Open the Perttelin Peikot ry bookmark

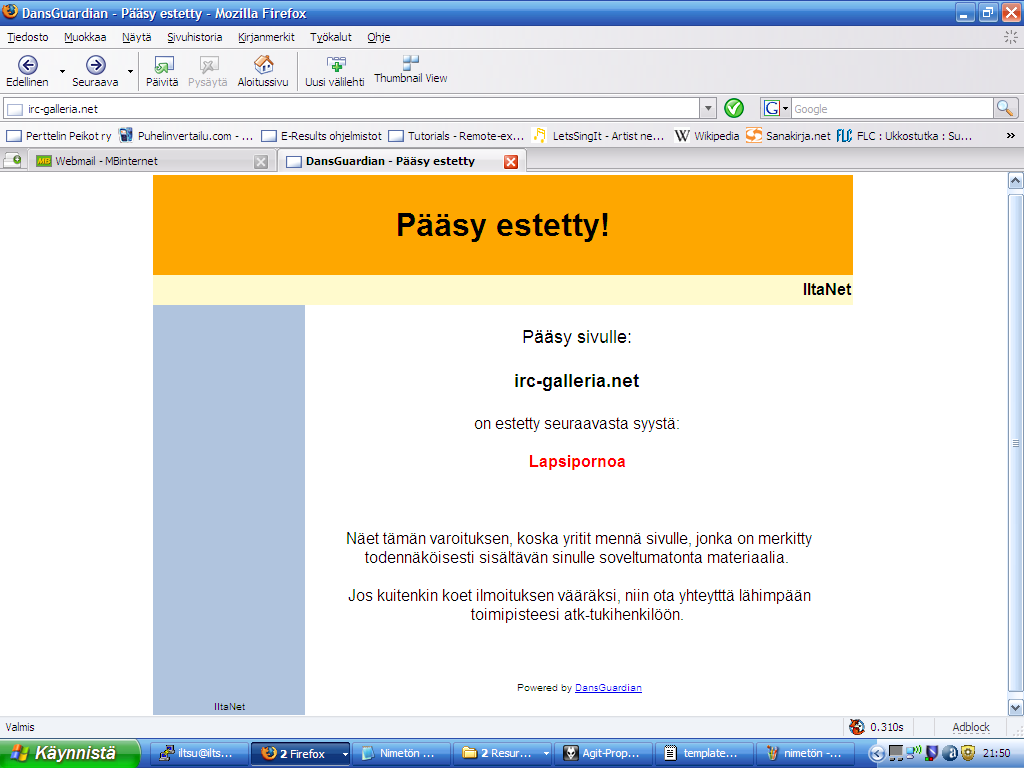pyautogui.click(x=59, y=136)
